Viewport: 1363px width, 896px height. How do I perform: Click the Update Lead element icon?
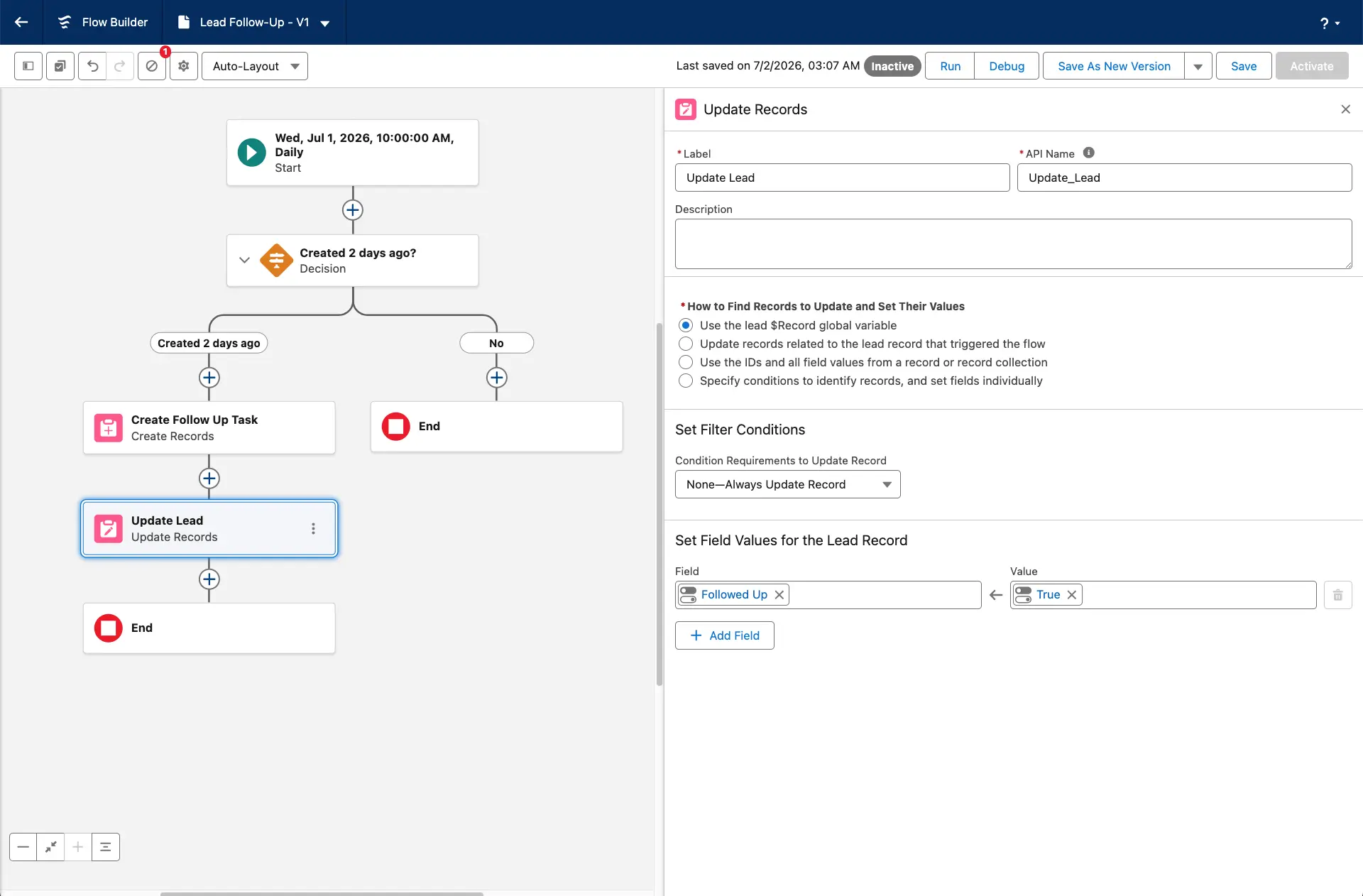click(109, 529)
